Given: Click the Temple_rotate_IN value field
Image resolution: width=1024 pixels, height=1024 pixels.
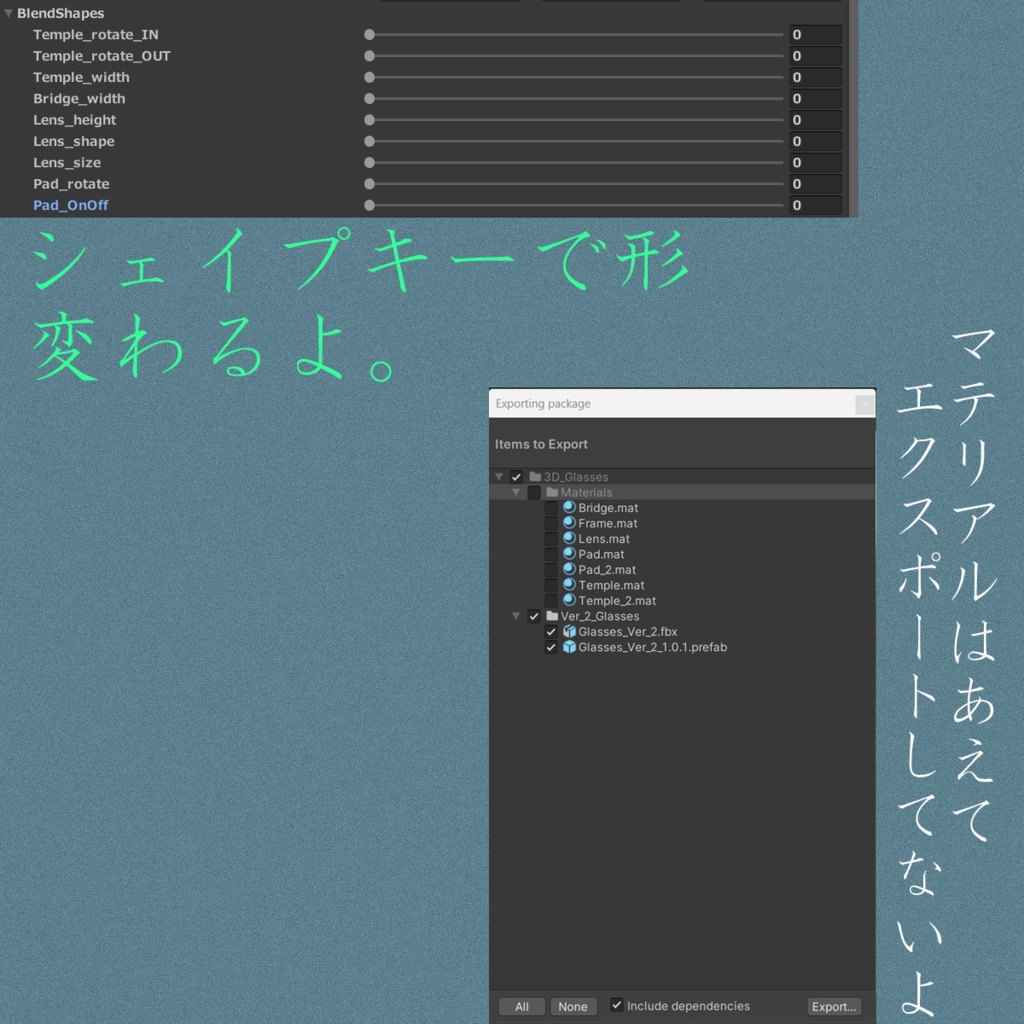Looking at the screenshot, I should point(815,35).
